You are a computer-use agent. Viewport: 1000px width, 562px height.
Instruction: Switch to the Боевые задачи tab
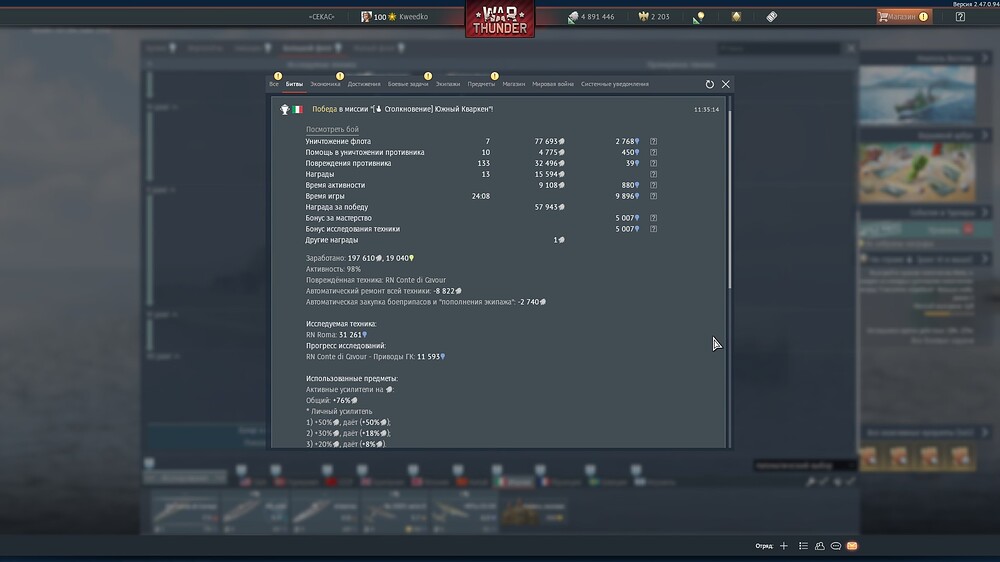point(408,84)
